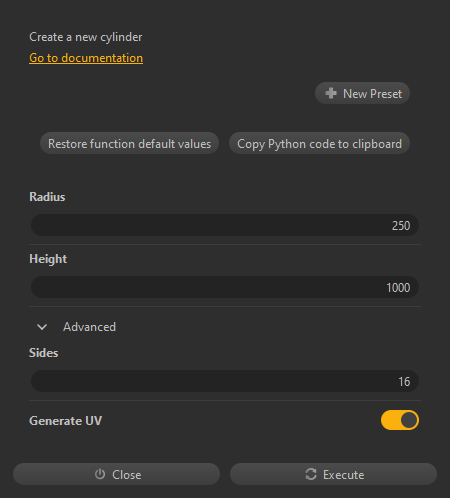Click the Radius value field
Viewport: 450px width, 498px height.
pos(225,225)
